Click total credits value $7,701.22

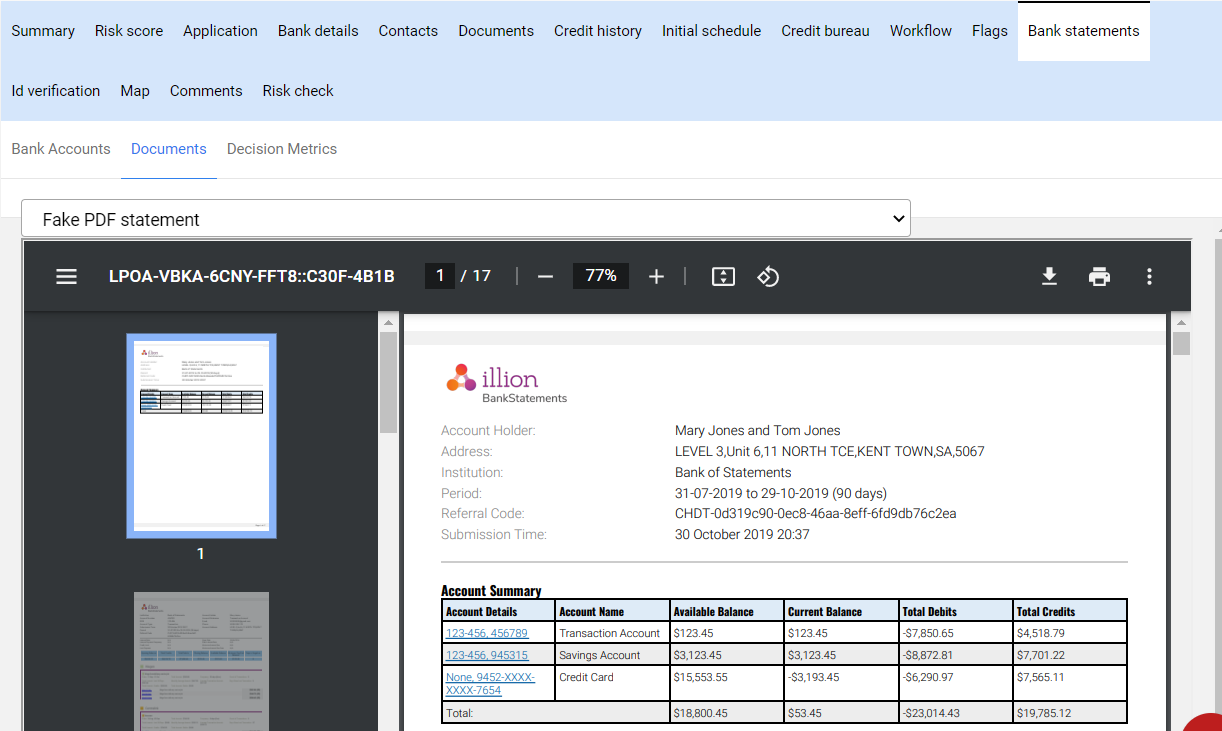[1041, 655]
